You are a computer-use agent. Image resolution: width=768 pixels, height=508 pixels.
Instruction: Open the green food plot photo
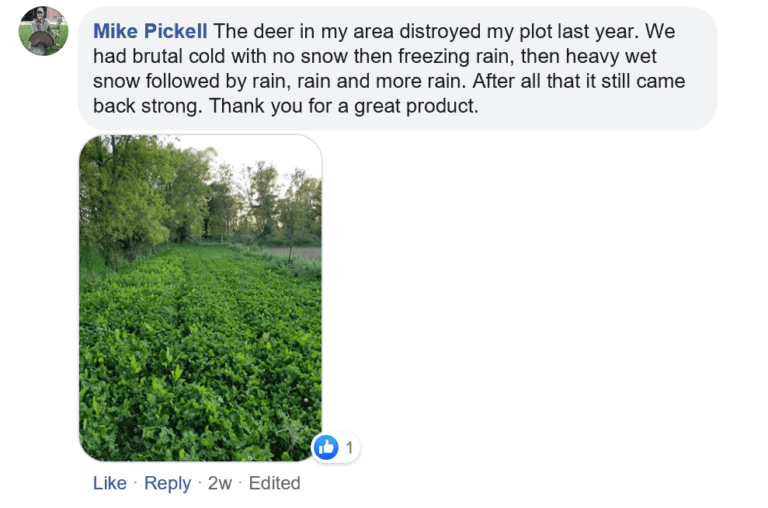coord(200,298)
